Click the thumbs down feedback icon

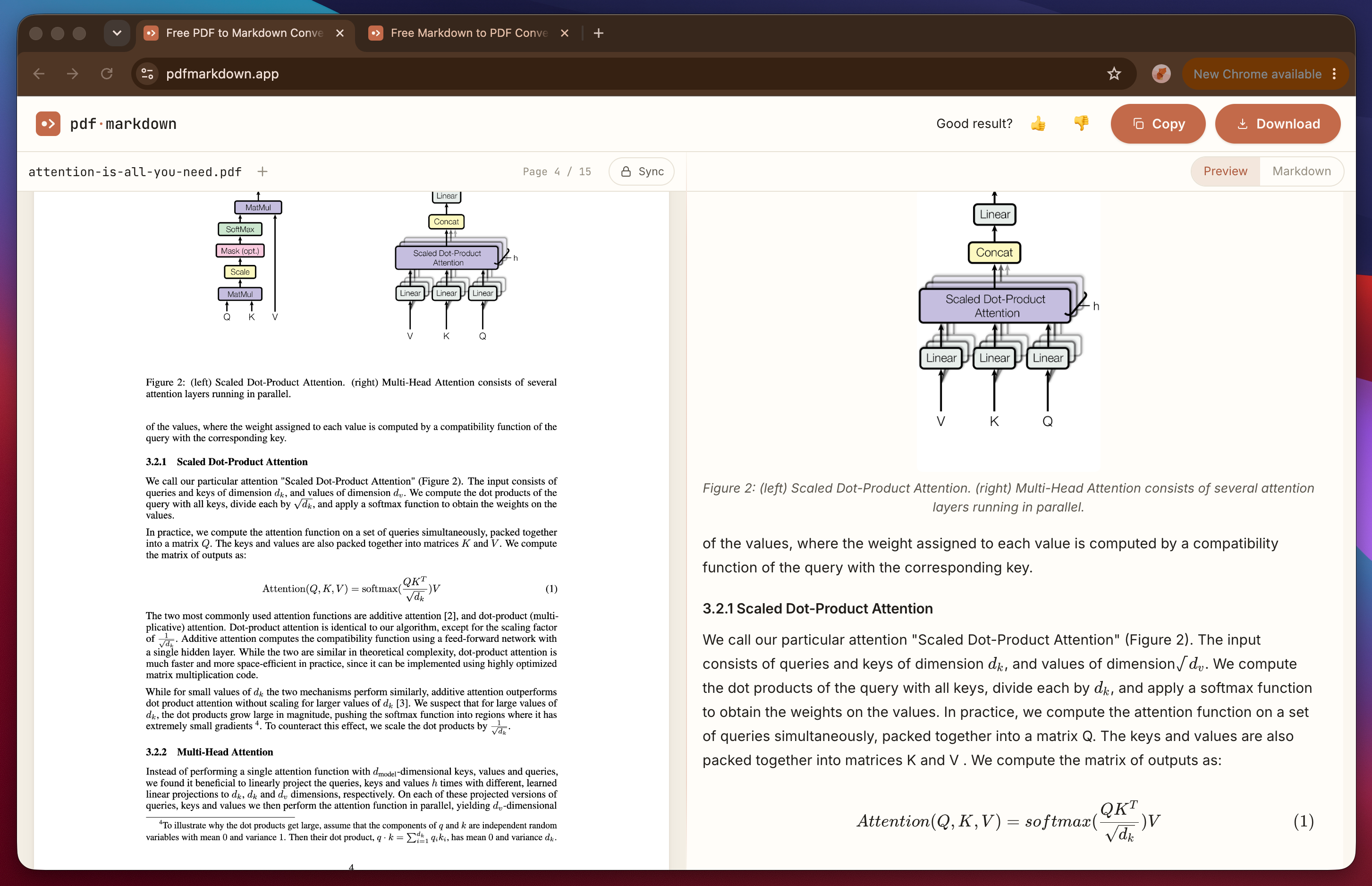[x=1081, y=124]
